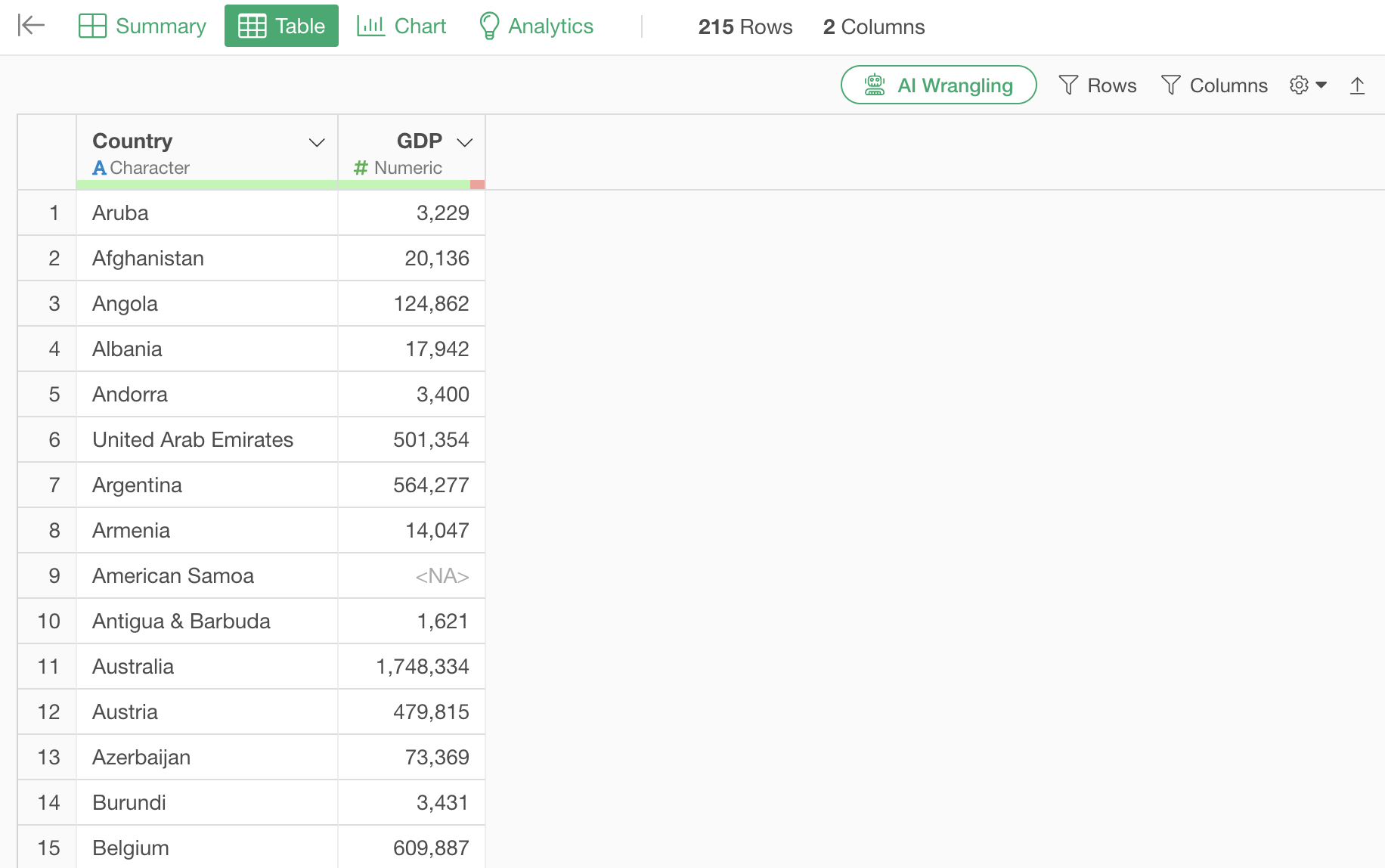Expand the GDP column dropdown menu
Viewport: 1385px width, 868px height.
[x=465, y=142]
